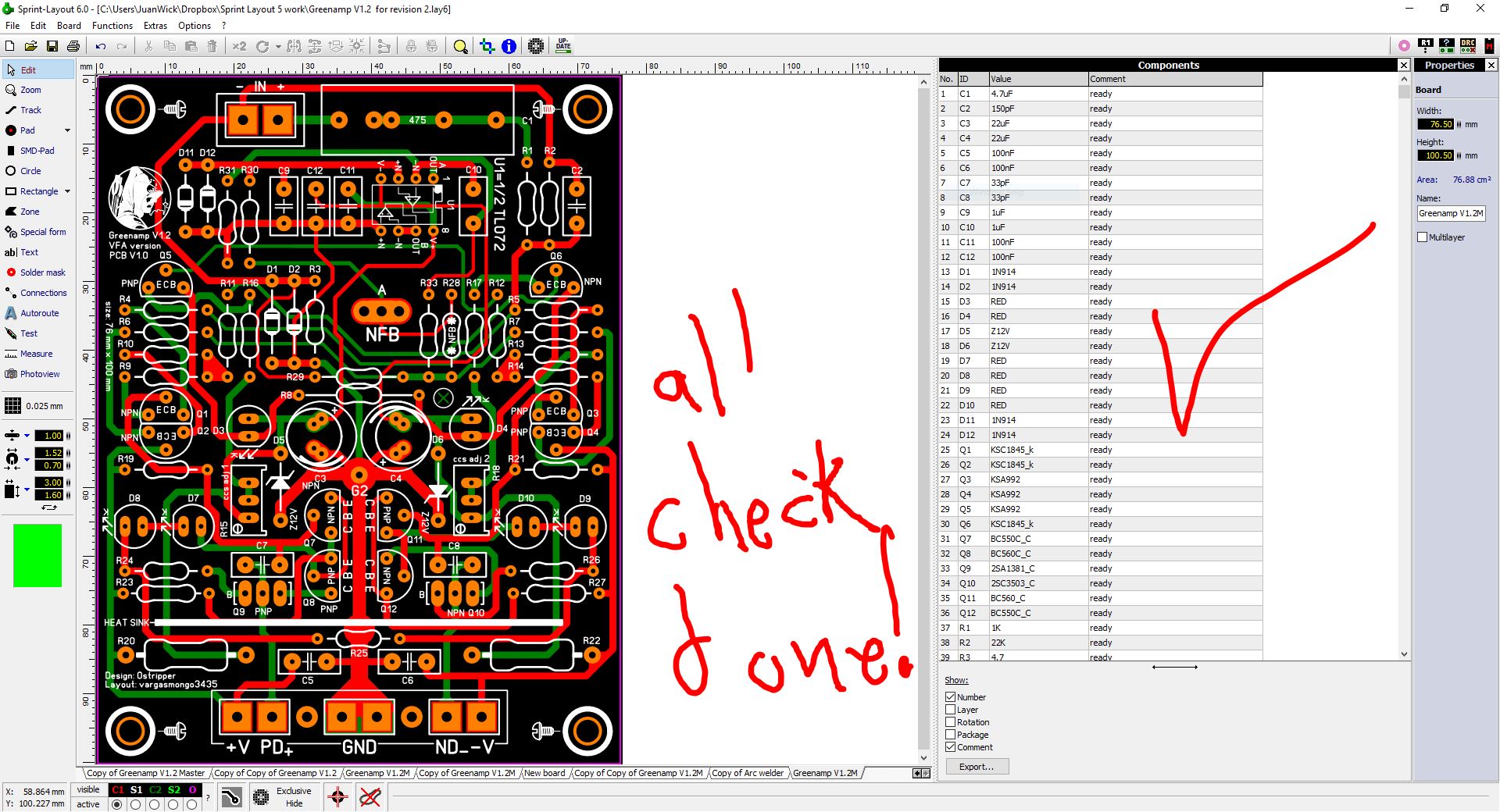This screenshot has height=812, width=1500.
Task: Open the Board menu
Action: tap(69, 26)
